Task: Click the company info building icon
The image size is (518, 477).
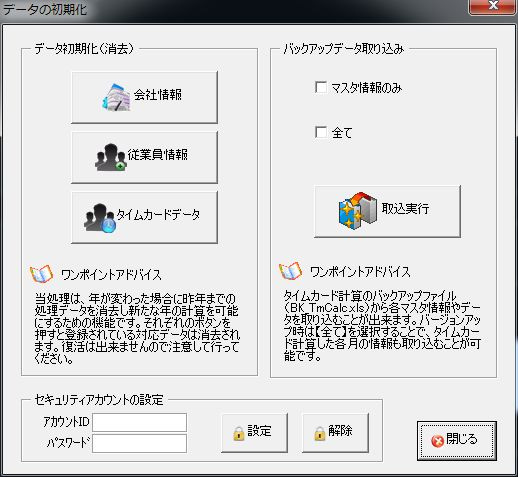Action: click(116, 97)
